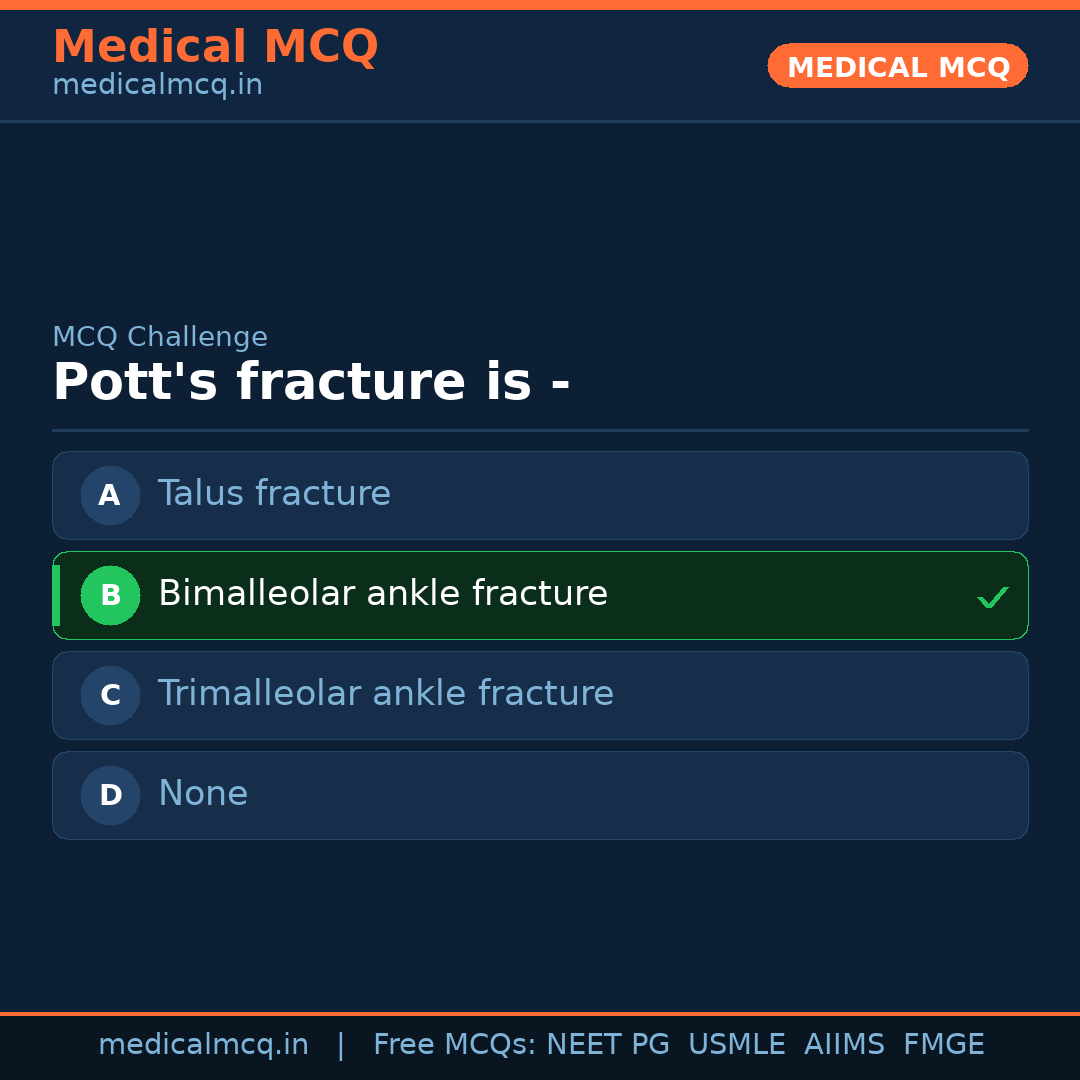Select Bimalleolar ankle fracture answer

click(383, 594)
